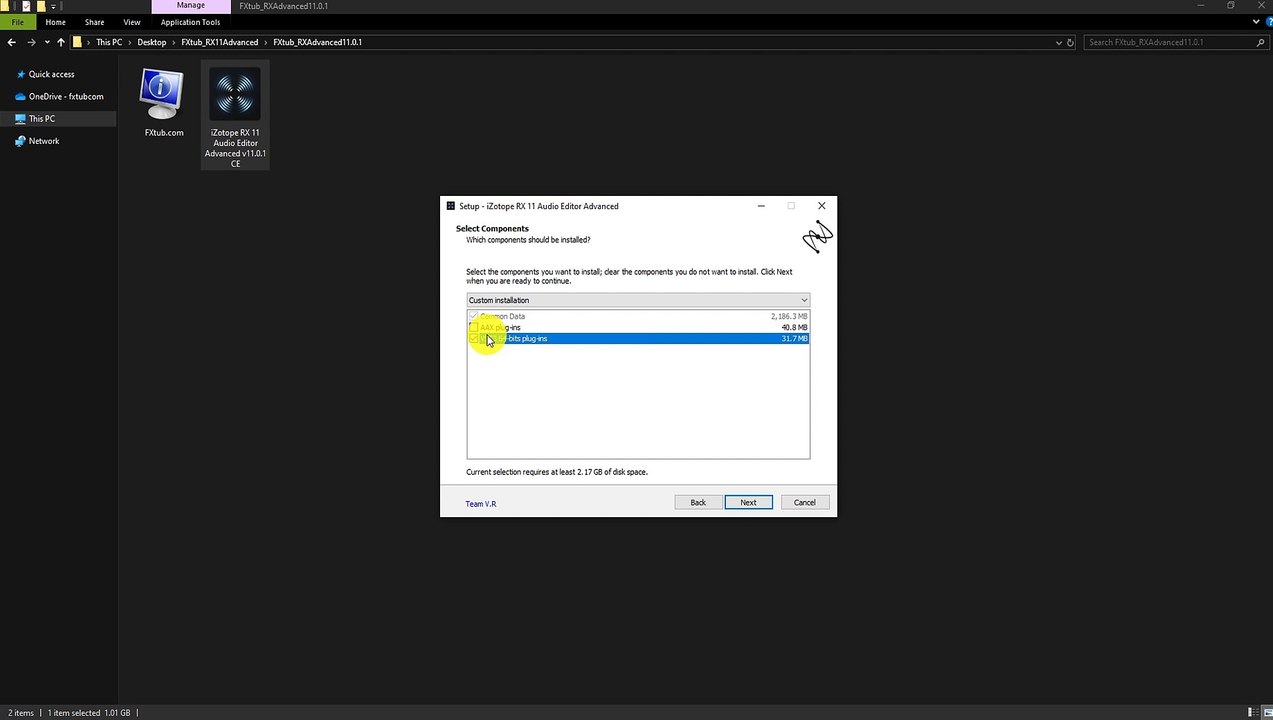The width and height of the screenshot is (1273, 720).
Task: Select the 40.8 MB size value
Action: 794,327
